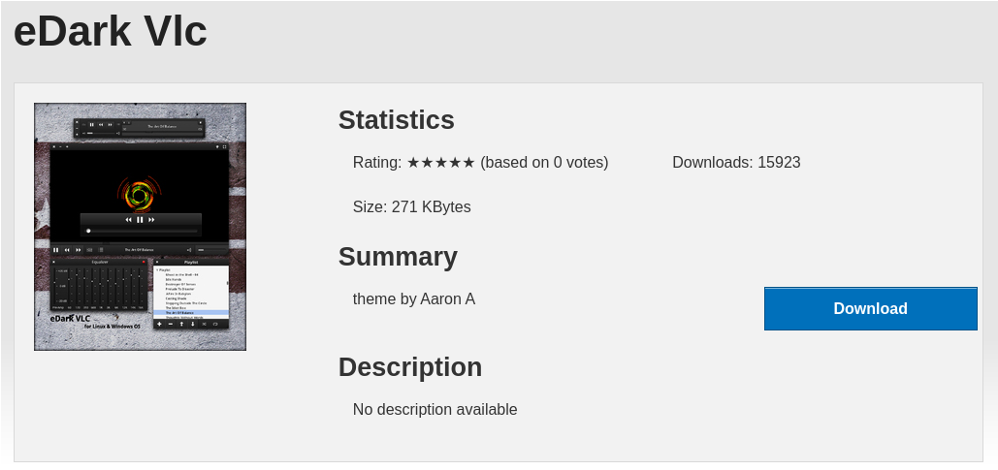
Task: Click move-up arrow icon below the playlist
Action: (x=181, y=324)
